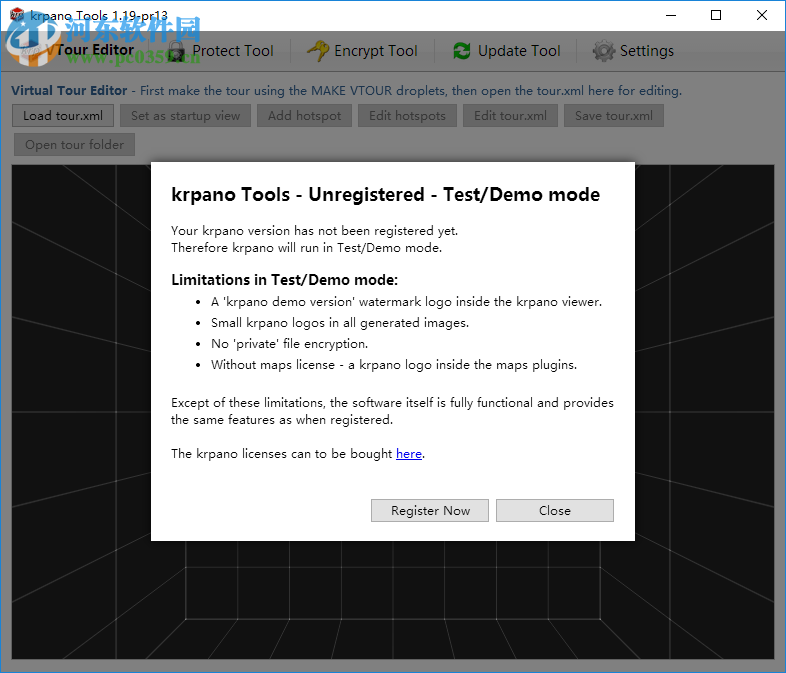Click the 'Limitations in Test/Demo mode:' heading
The image size is (786, 673).
(284, 280)
